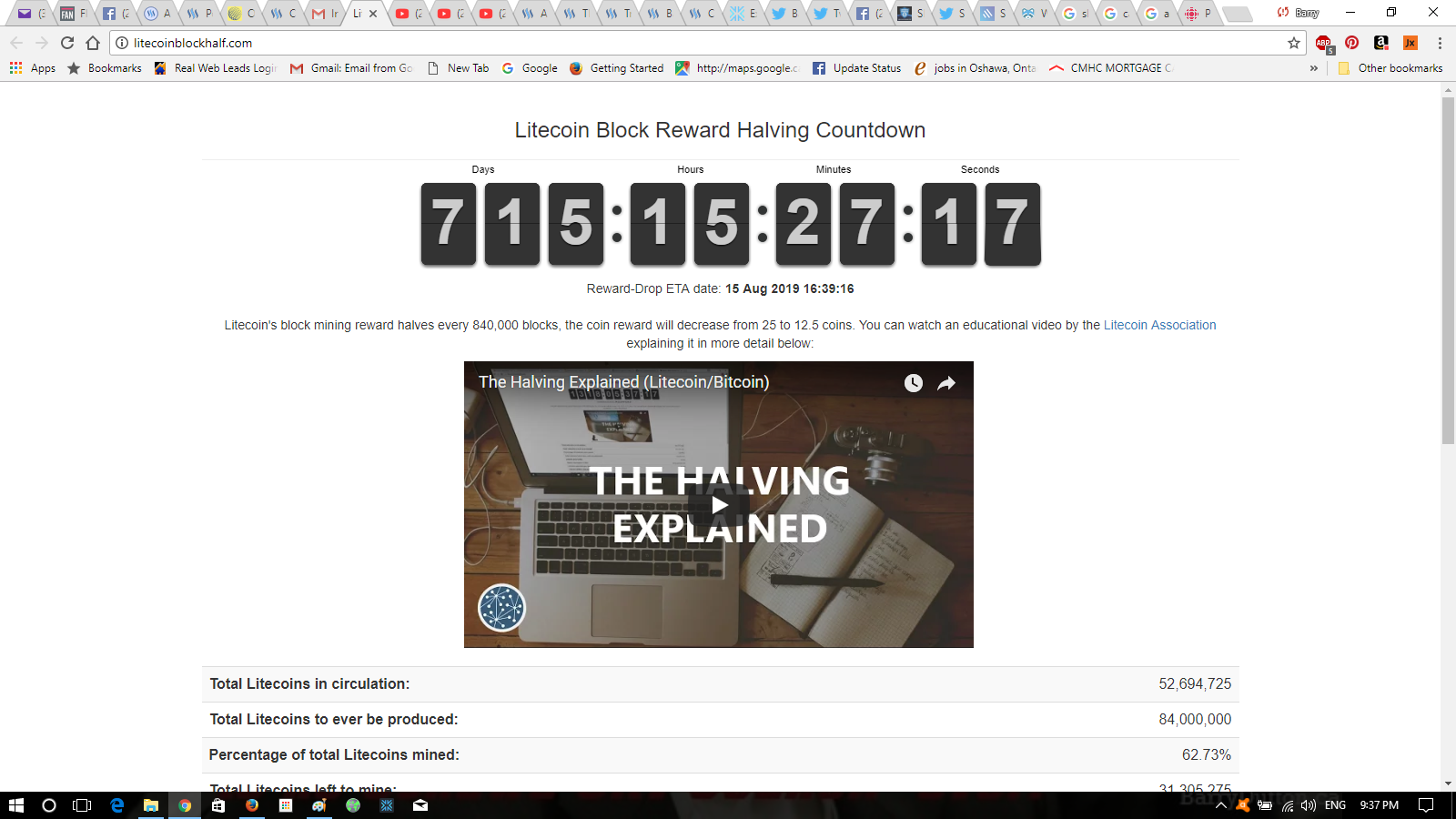Viewport: 1456px width, 819px height.
Task: Expand the hidden bookmarks overflow chevron
Action: click(1314, 68)
